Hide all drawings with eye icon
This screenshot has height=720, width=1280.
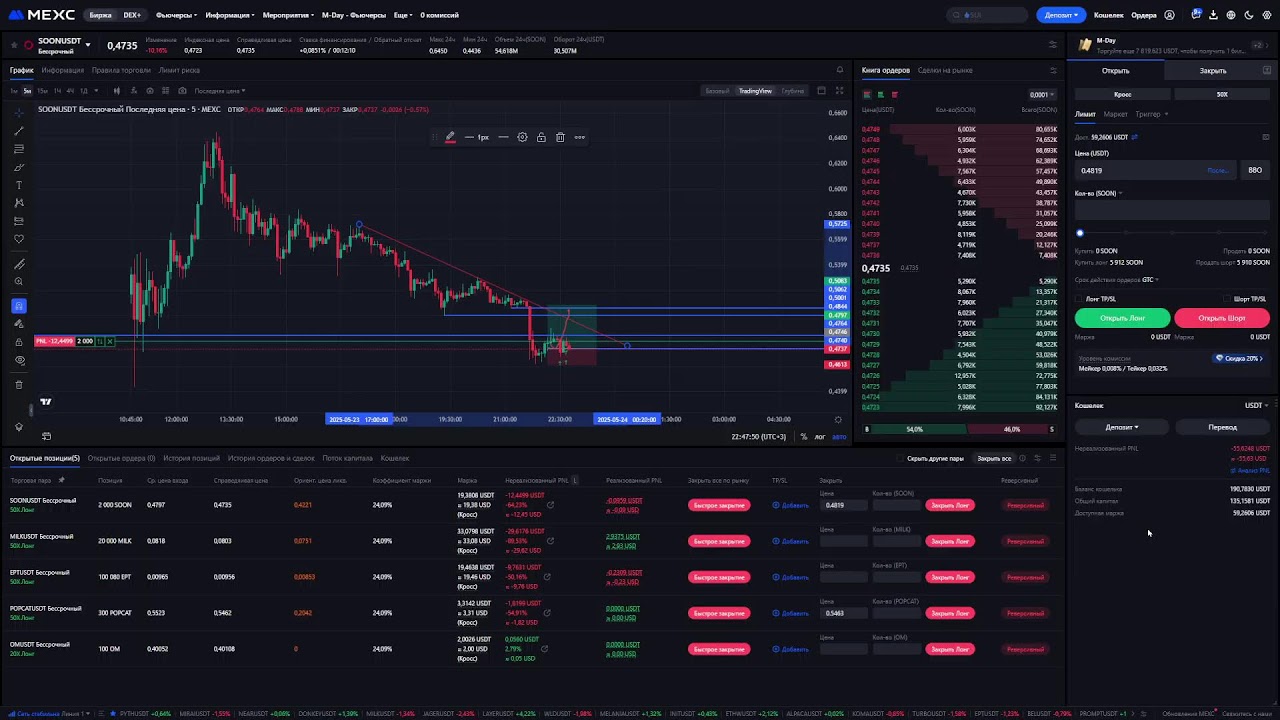pyautogui.click(x=19, y=360)
